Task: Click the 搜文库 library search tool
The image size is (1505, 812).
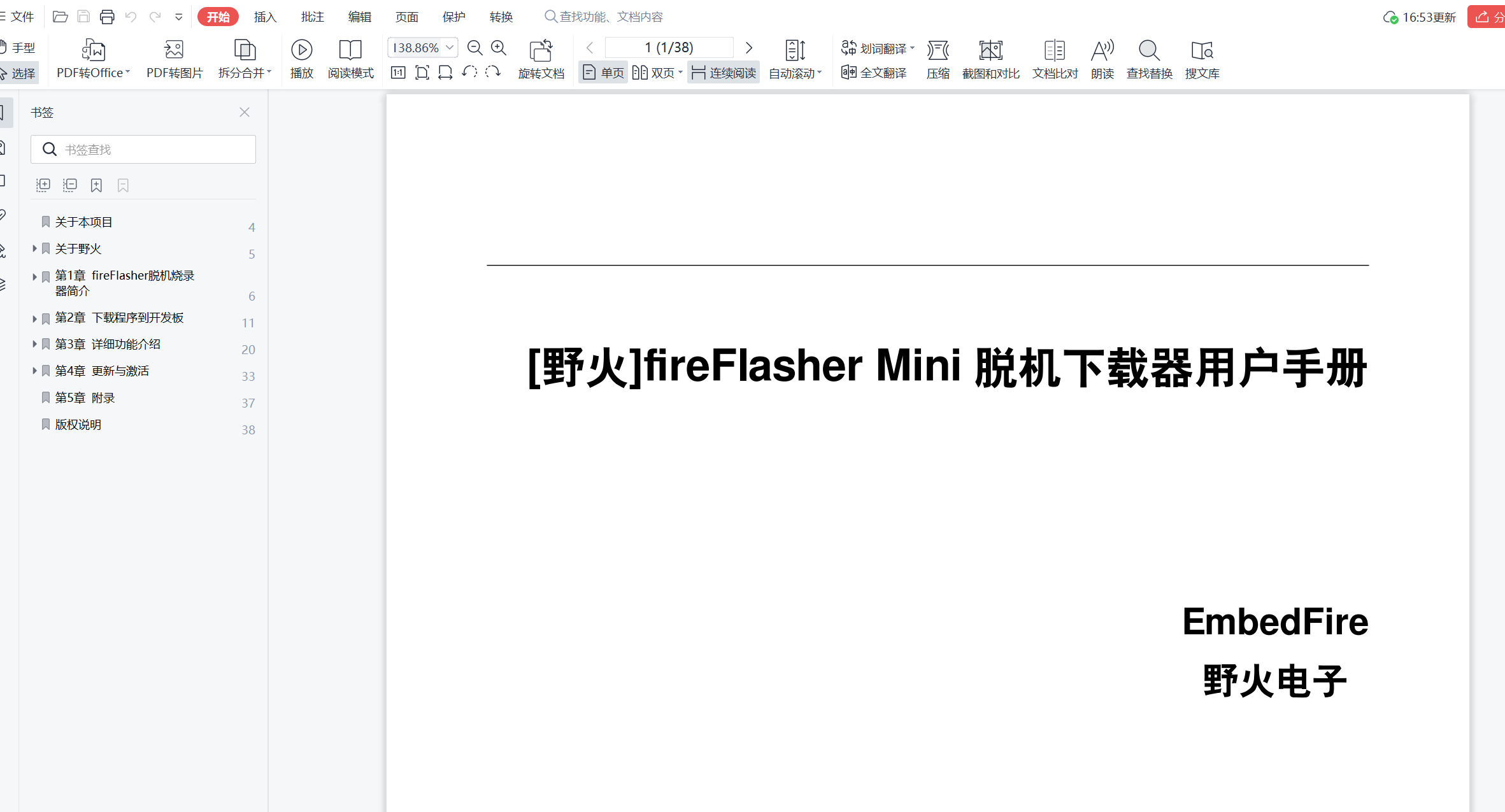Action: pyautogui.click(x=1202, y=59)
